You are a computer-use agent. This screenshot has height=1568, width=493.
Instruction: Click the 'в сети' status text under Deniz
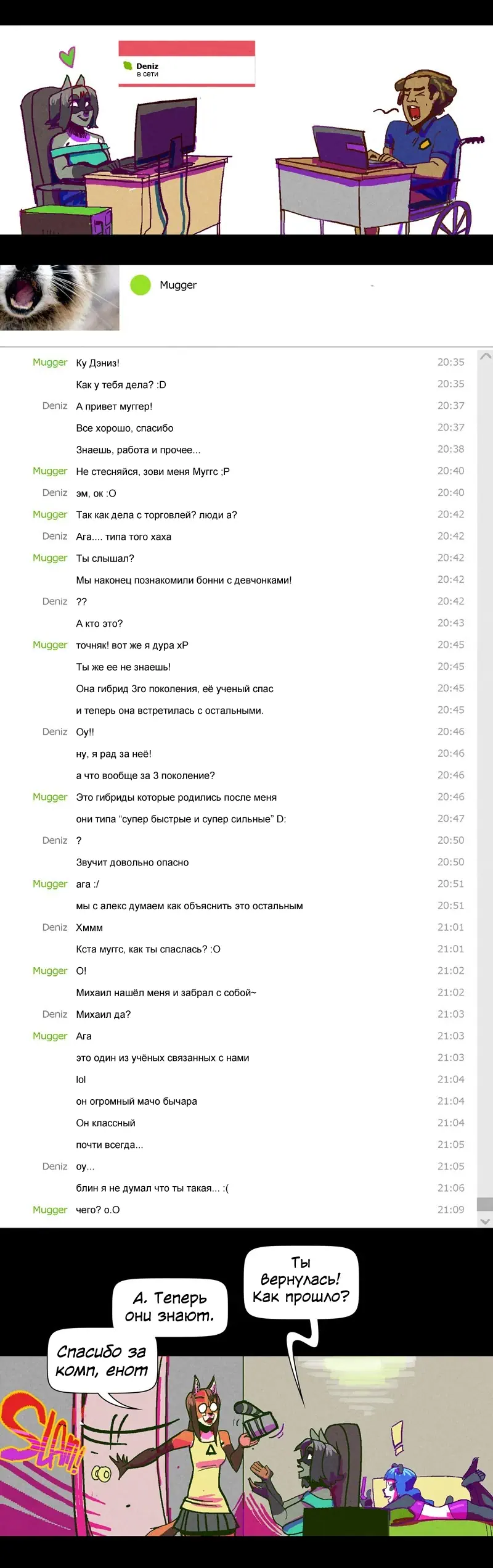[x=147, y=74]
